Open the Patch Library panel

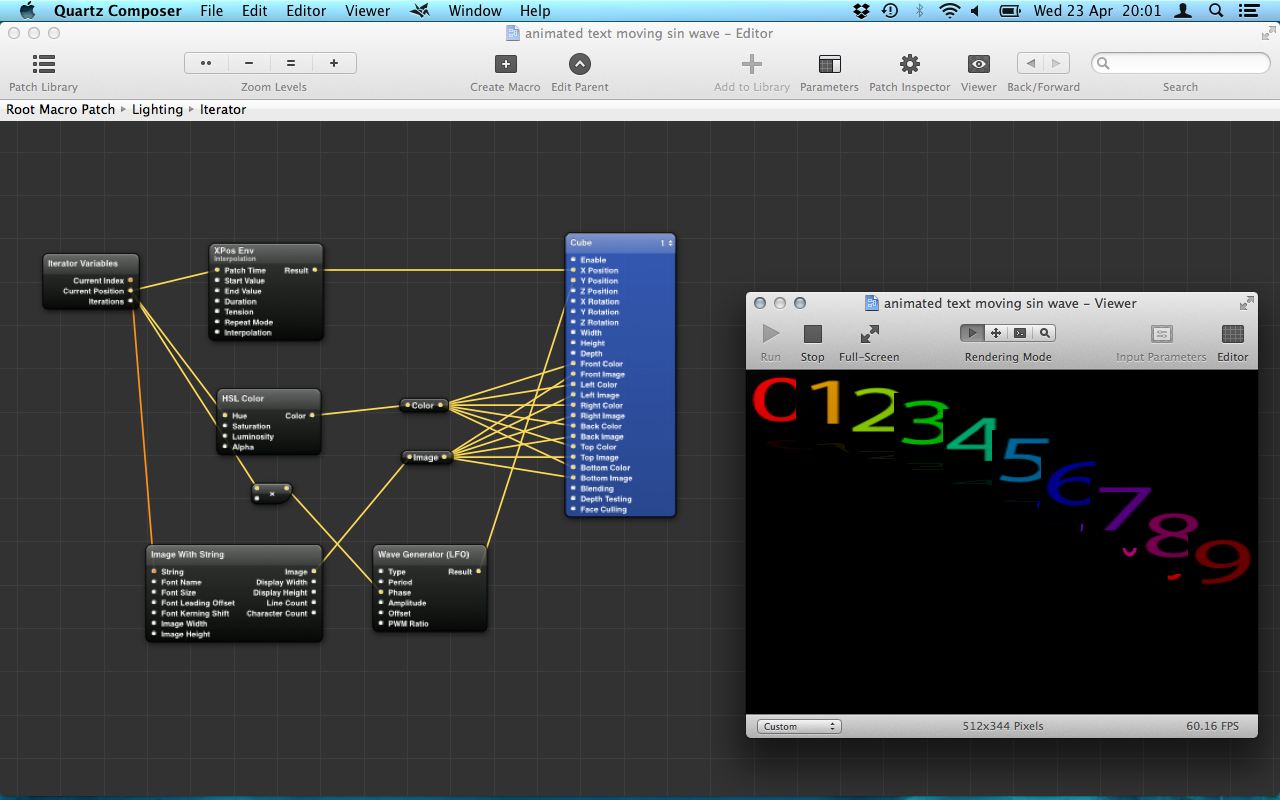pos(44,65)
